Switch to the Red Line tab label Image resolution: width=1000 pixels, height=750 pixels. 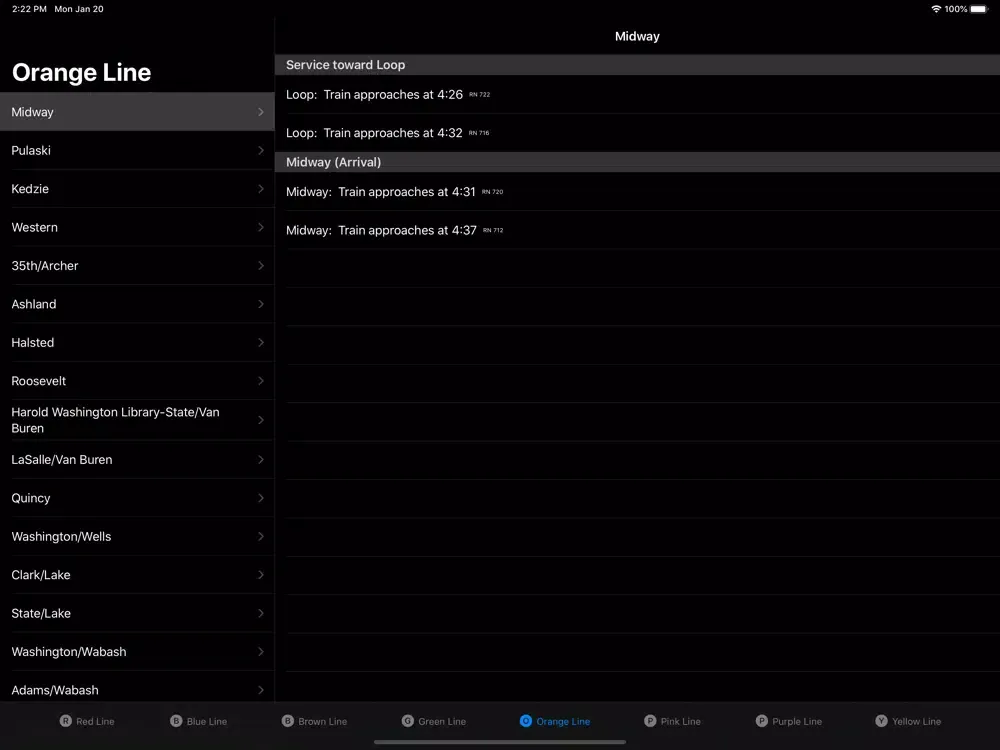pos(95,721)
